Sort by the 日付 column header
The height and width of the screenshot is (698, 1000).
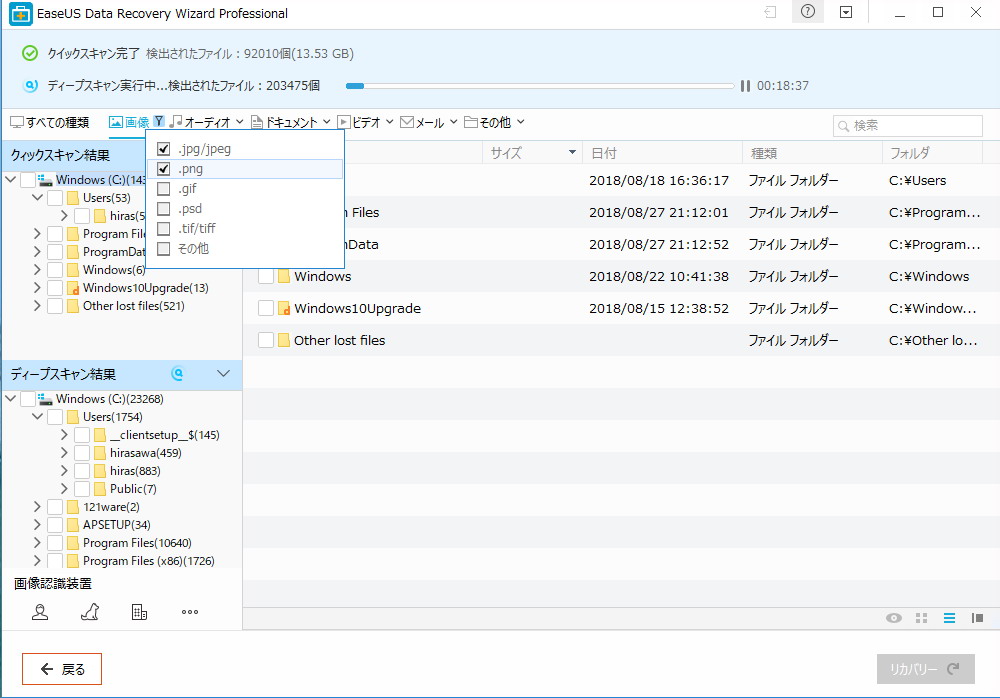click(x=603, y=153)
